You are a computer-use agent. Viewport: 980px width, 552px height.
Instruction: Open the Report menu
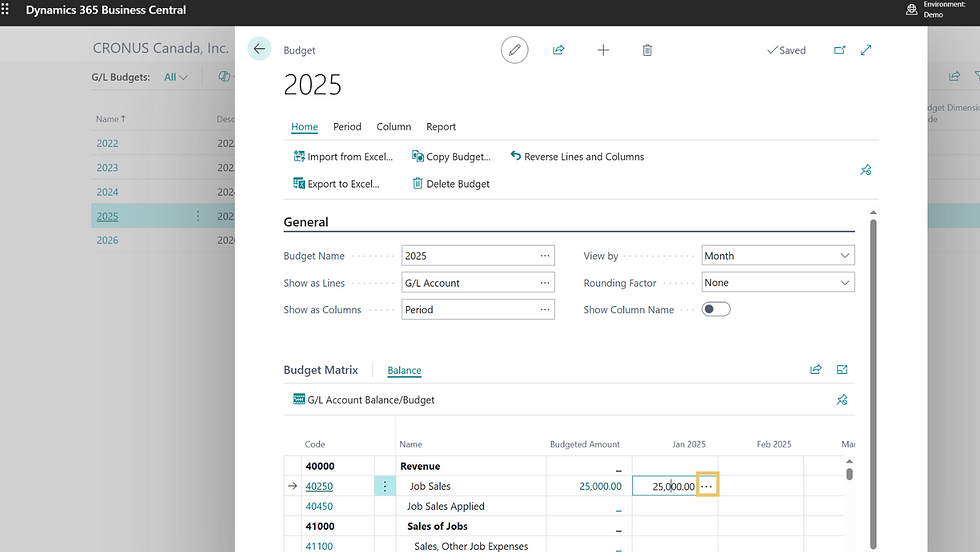[441, 126]
